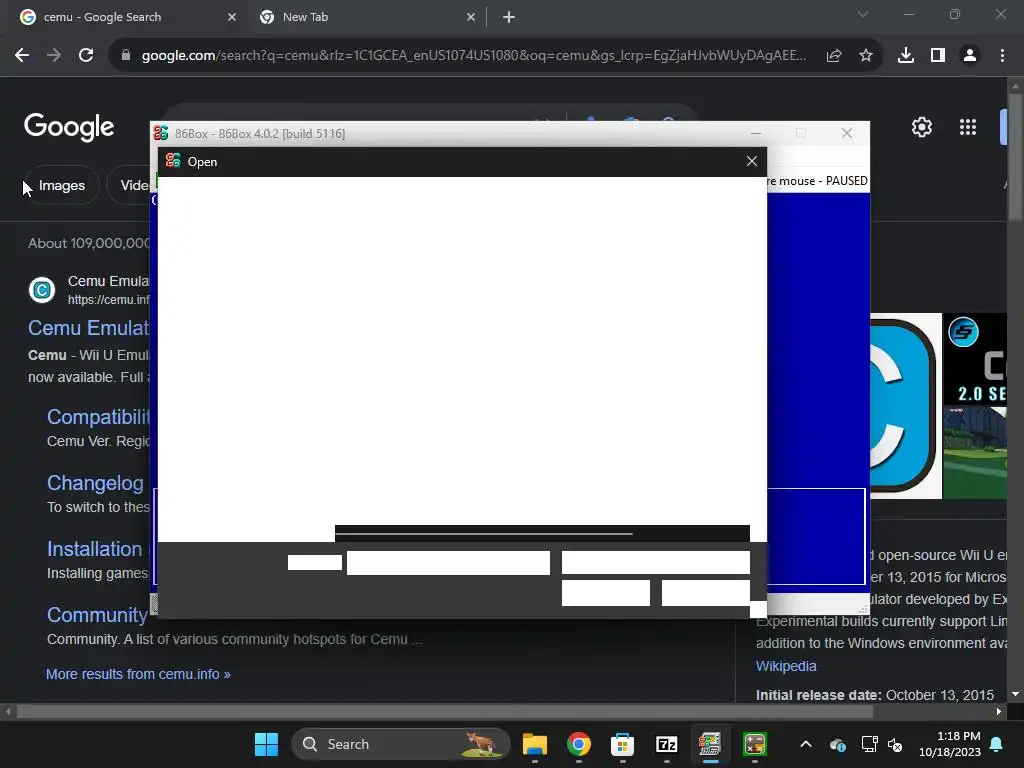The height and width of the screenshot is (768, 1024).
Task: Minimize the 86Box window
Action: (756, 133)
